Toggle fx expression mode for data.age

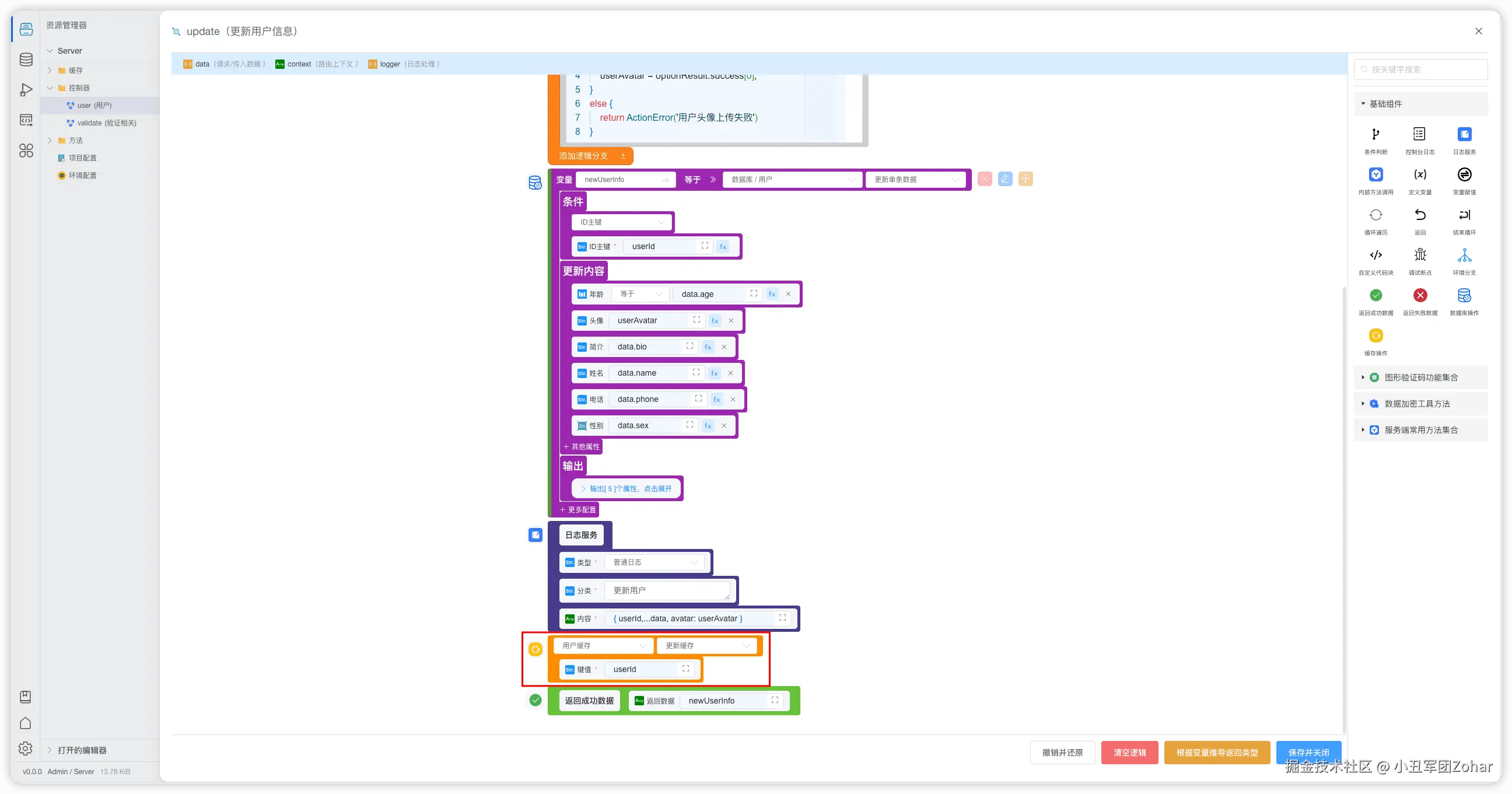pos(772,294)
